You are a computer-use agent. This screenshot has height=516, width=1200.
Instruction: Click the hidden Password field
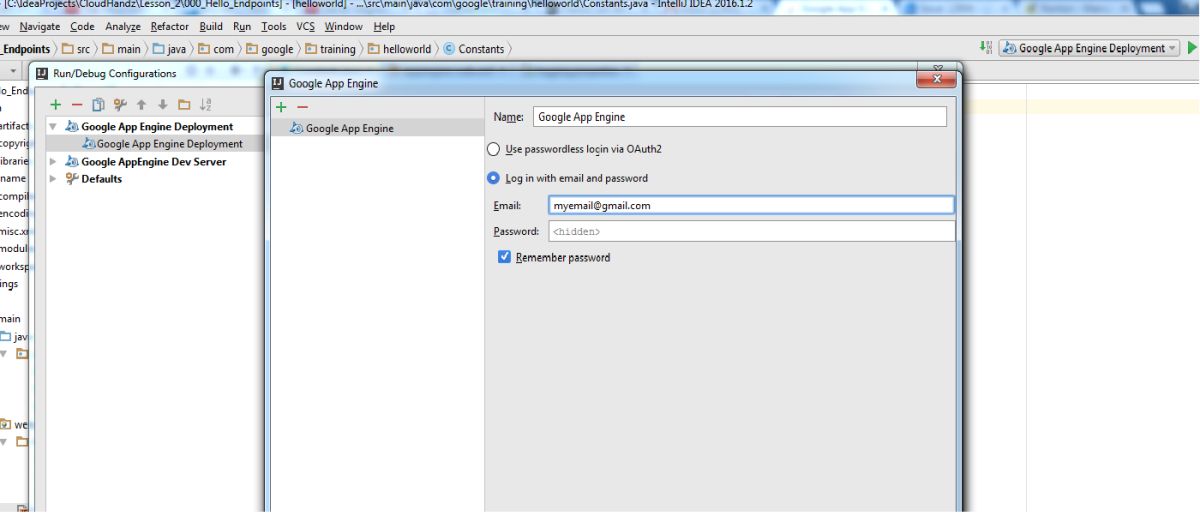(x=751, y=231)
